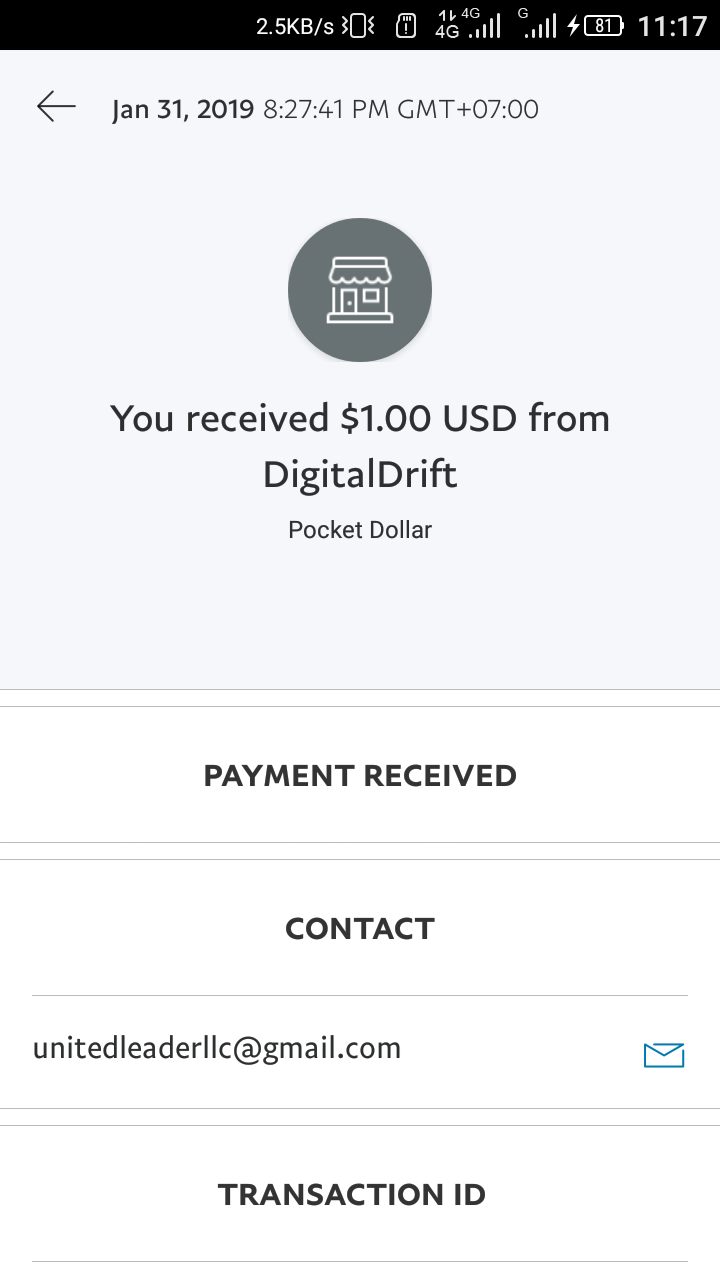Select the TRANSACTION ID section header
This screenshot has width=720, height=1280.
[x=352, y=1194]
